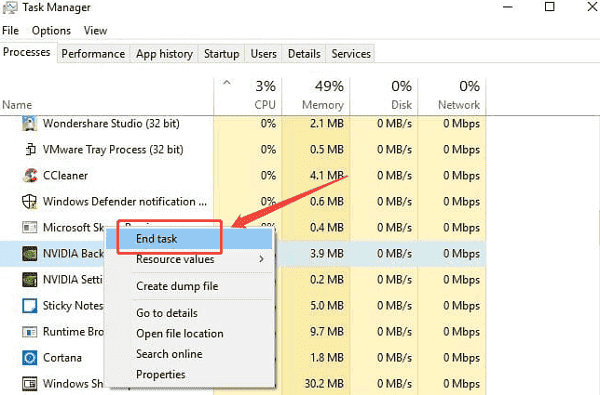Image resolution: width=600 pixels, height=395 pixels.
Task: Click the Runtime Broker process icon
Action: tap(29, 331)
